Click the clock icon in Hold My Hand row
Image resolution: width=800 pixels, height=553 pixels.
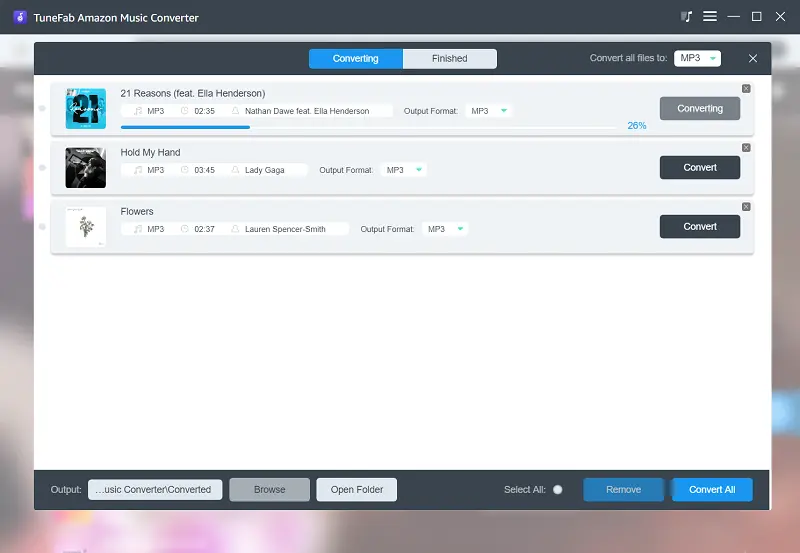185,169
